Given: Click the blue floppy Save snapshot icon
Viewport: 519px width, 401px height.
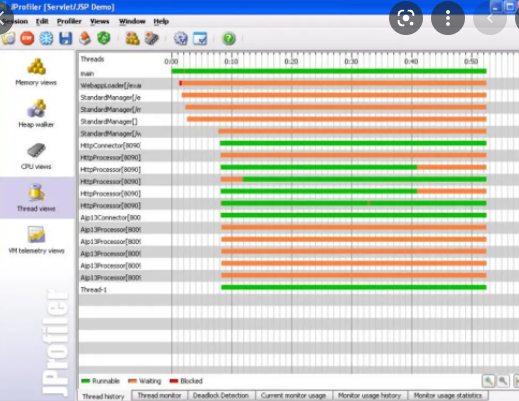Looking at the screenshot, I should click(65, 38).
